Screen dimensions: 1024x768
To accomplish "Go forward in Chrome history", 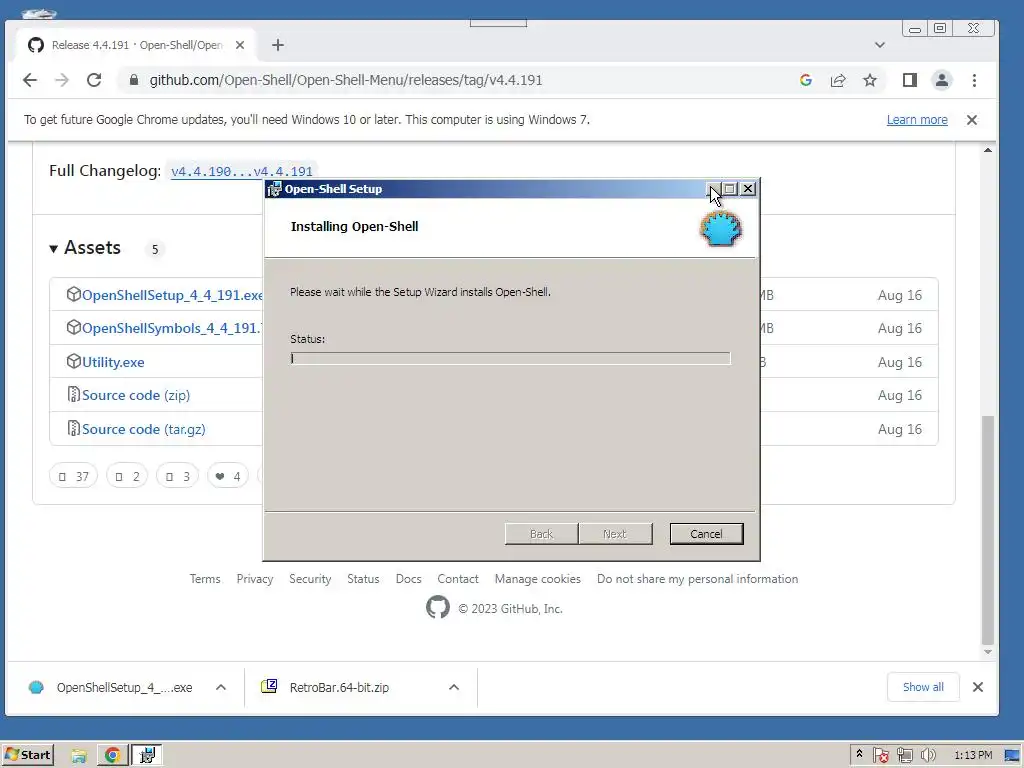I will point(62,80).
